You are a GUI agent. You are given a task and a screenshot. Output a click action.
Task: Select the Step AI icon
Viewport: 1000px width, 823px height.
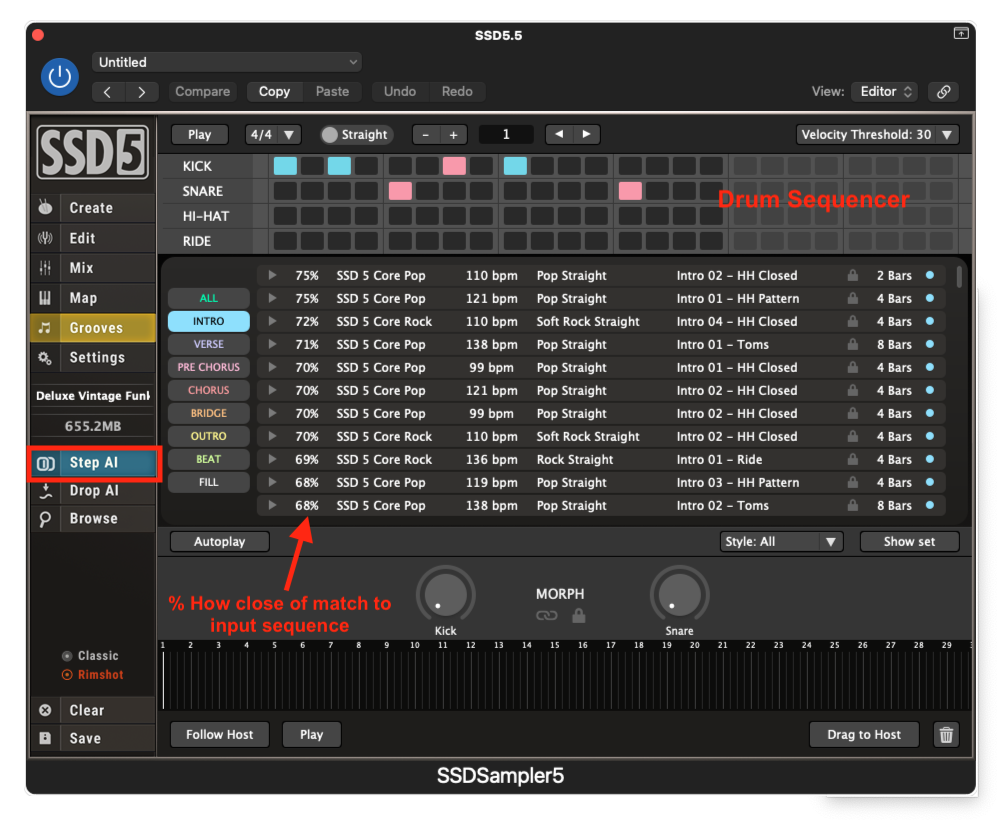click(x=45, y=463)
